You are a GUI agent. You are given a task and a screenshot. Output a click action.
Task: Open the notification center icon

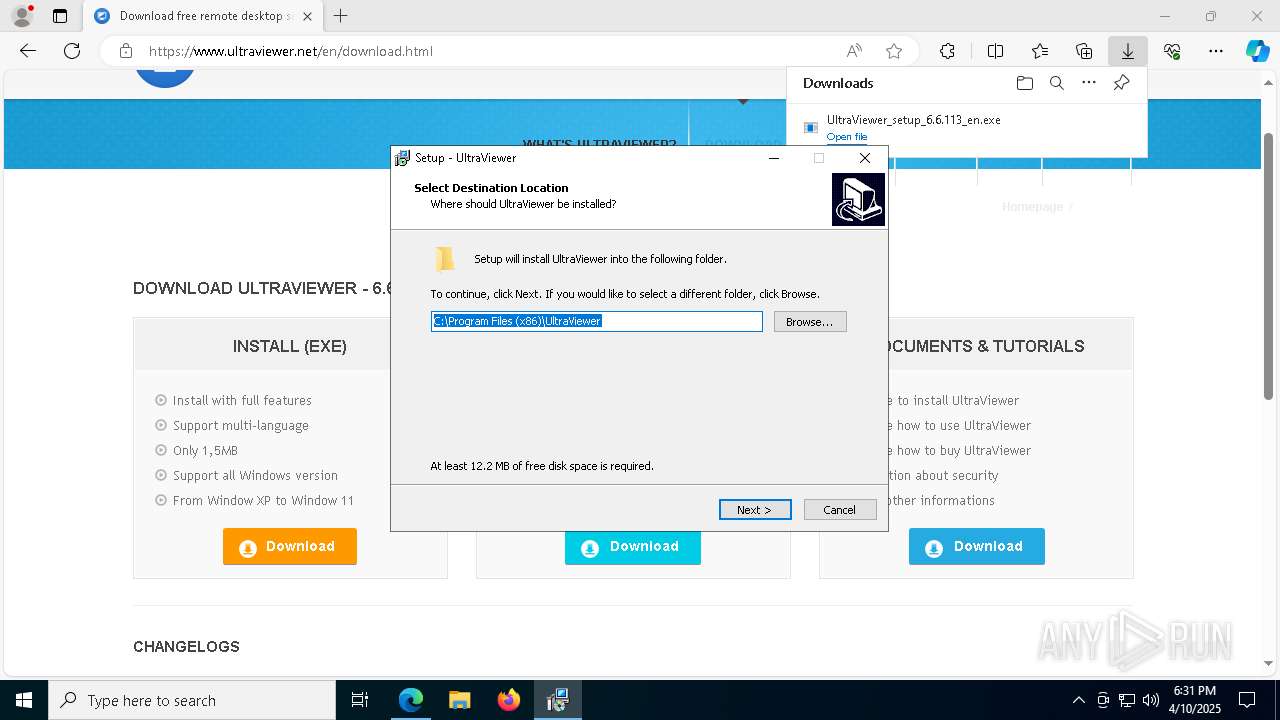pyautogui.click(x=1247, y=700)
